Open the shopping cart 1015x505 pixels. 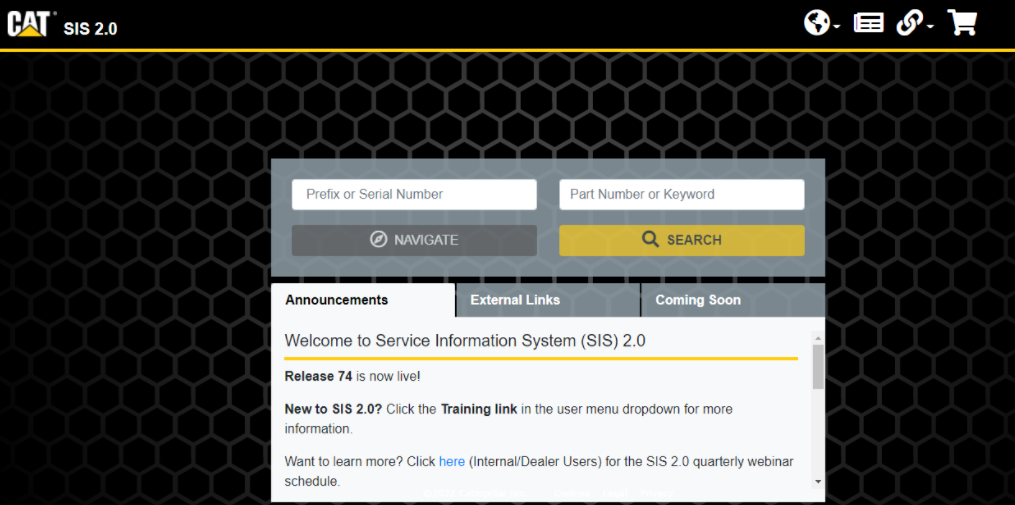pyautogui.click(x=961, y=23)
